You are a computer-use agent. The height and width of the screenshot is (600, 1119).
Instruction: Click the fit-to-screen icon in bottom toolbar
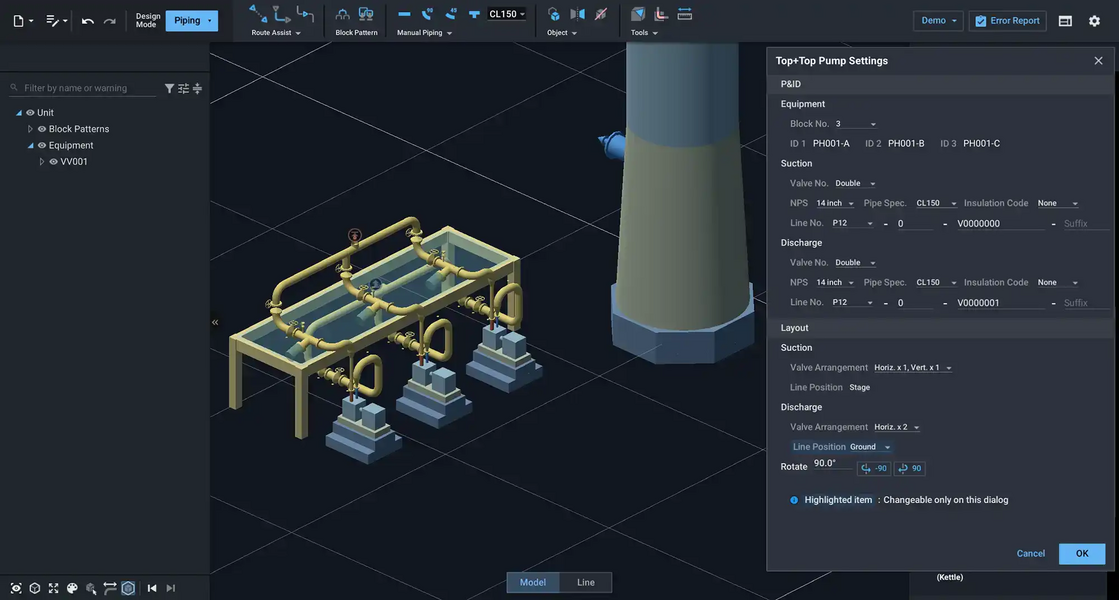[x=53, y=588]
